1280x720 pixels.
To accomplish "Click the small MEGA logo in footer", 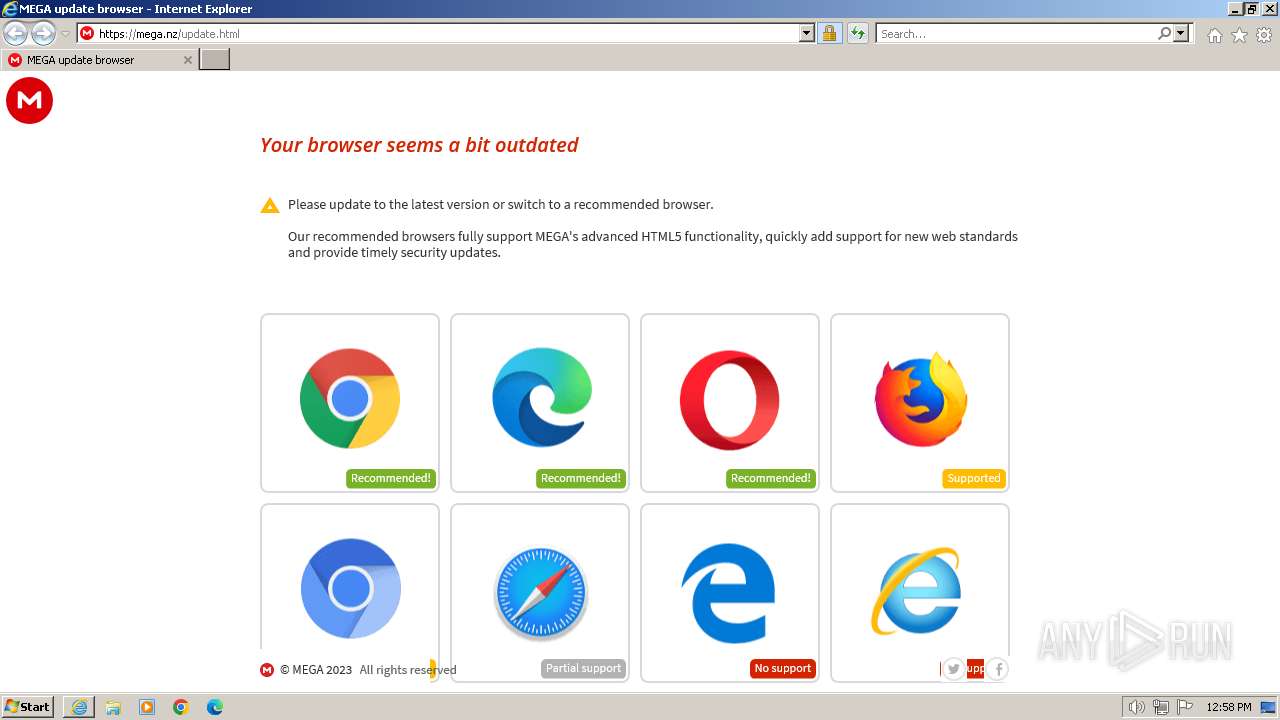I will click(x=267, y=670).
